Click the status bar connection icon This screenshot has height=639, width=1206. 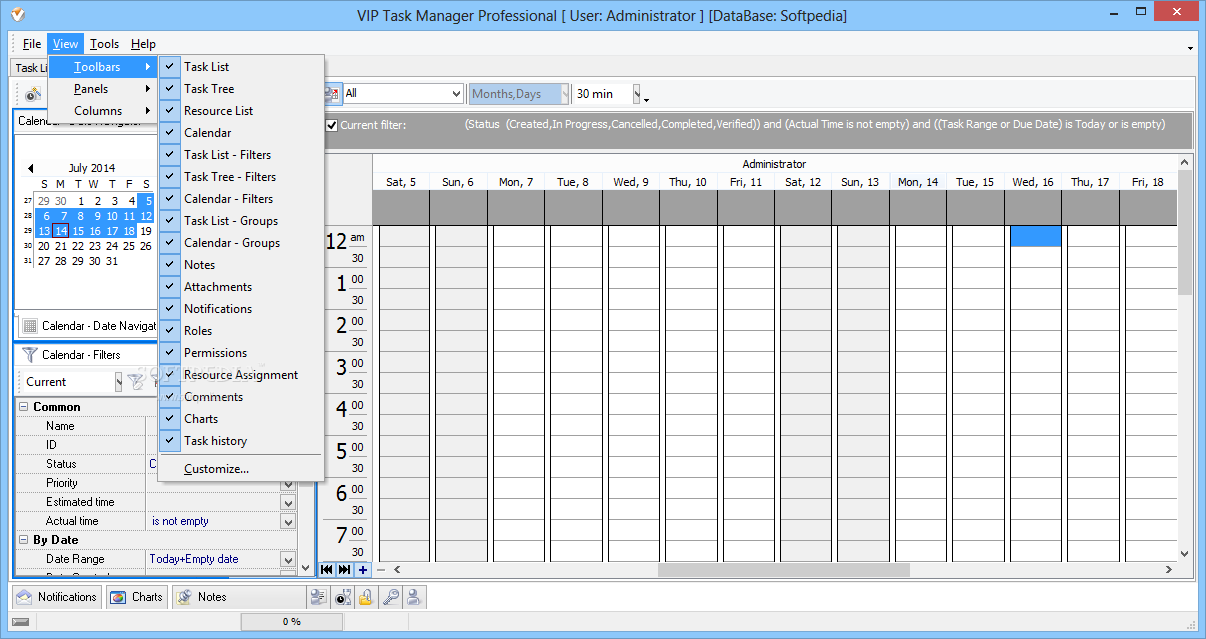pyautogui.click(x=20, y=622)
